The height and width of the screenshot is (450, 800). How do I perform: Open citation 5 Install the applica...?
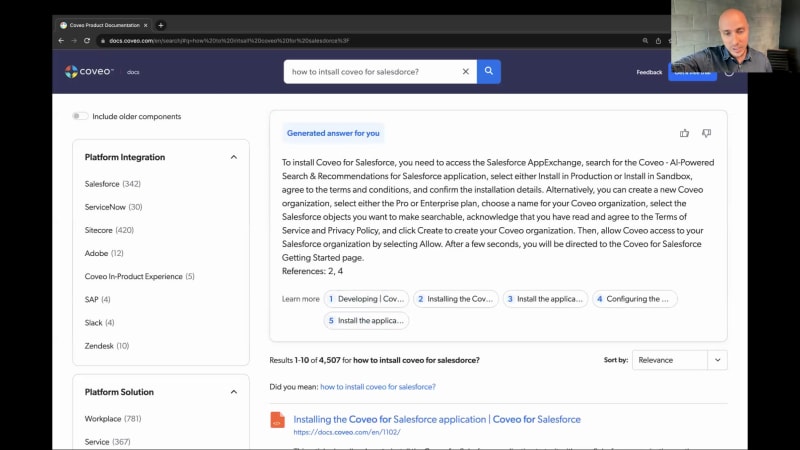pyautogui.click(x=366, y=320)
